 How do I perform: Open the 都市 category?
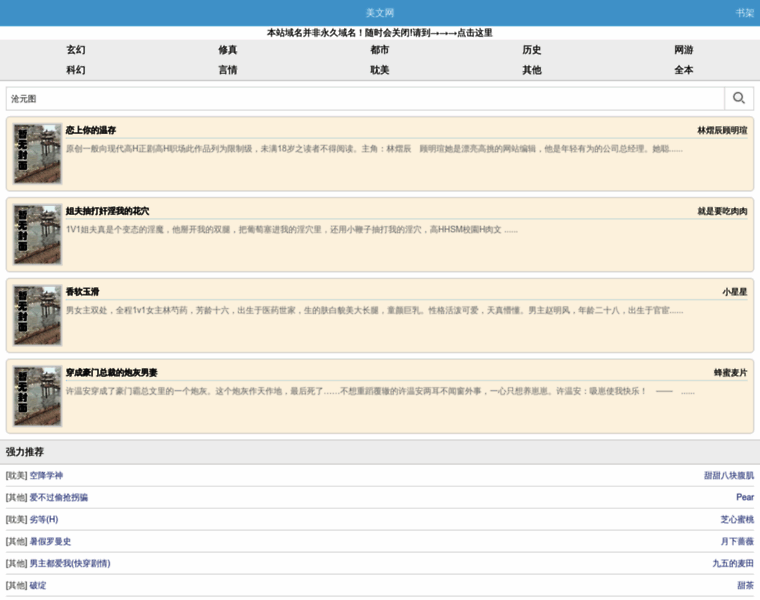click(380, 50)
